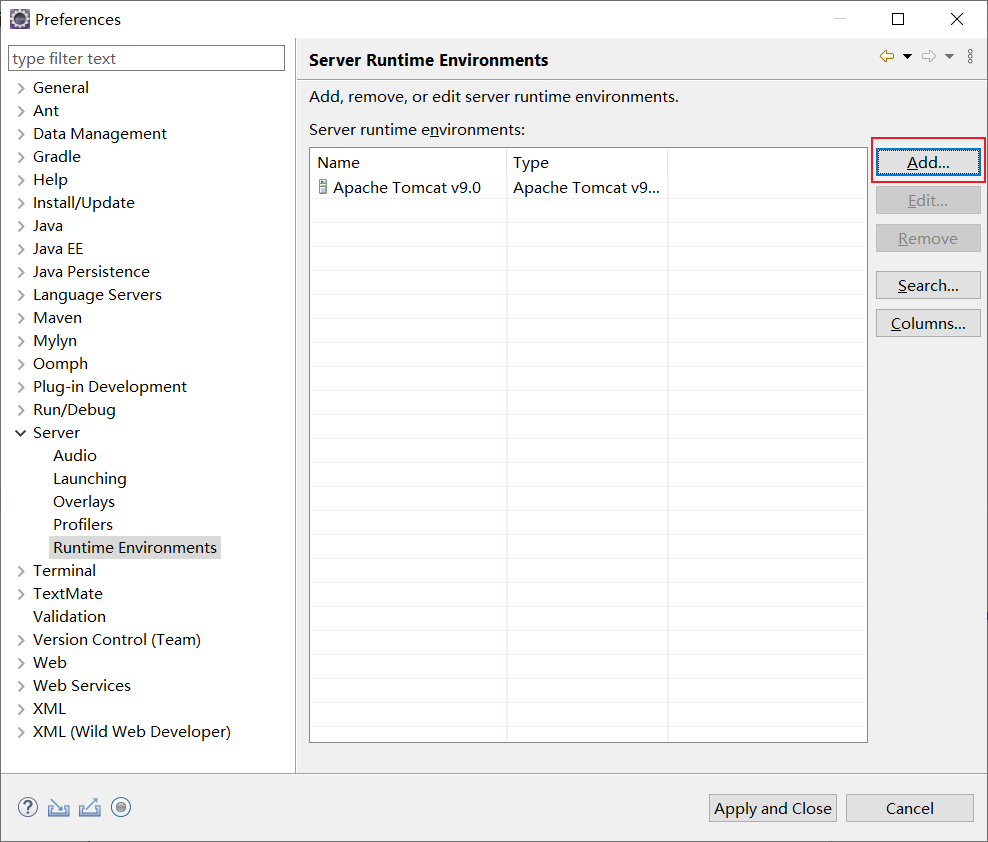Click the Columns... button
The image size is (988, 842).
pyautogui.click(x=928, y=323)
